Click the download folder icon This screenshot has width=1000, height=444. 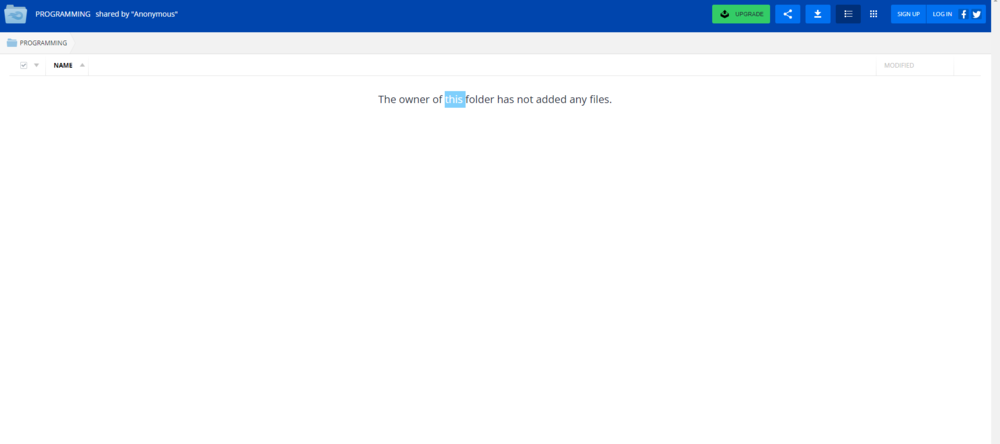click(817, 14)
